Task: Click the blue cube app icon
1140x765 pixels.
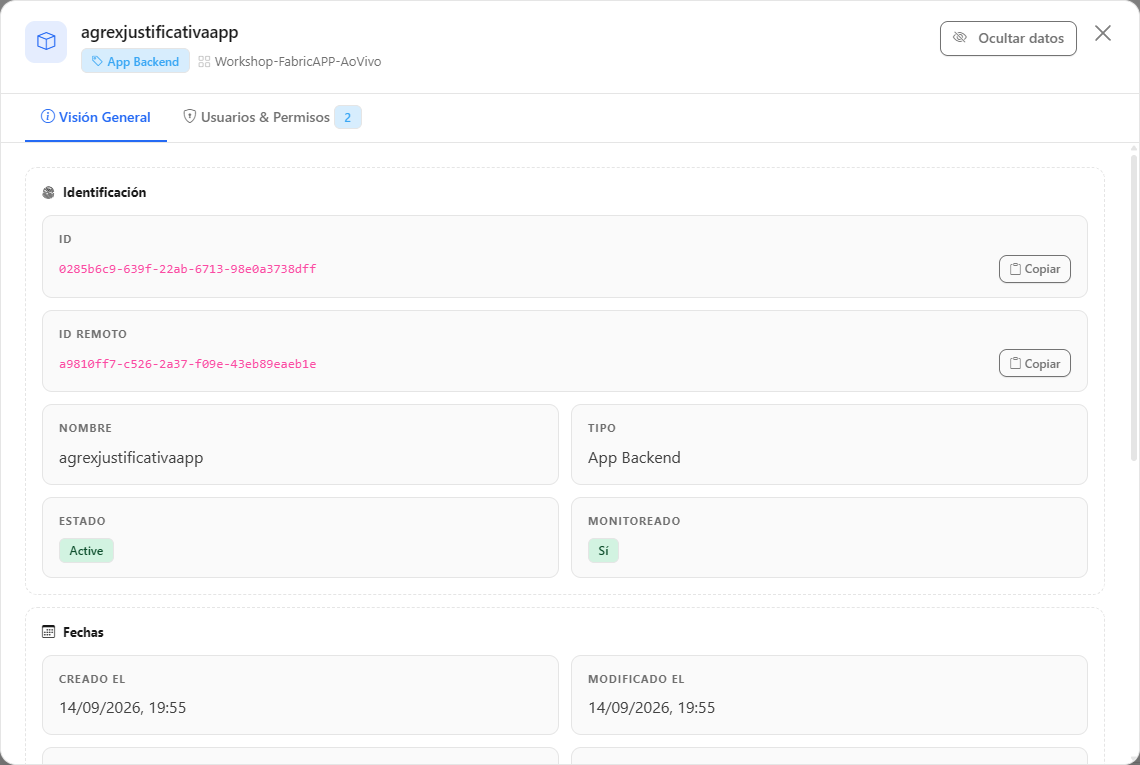Action: click(x=46, y=41)
